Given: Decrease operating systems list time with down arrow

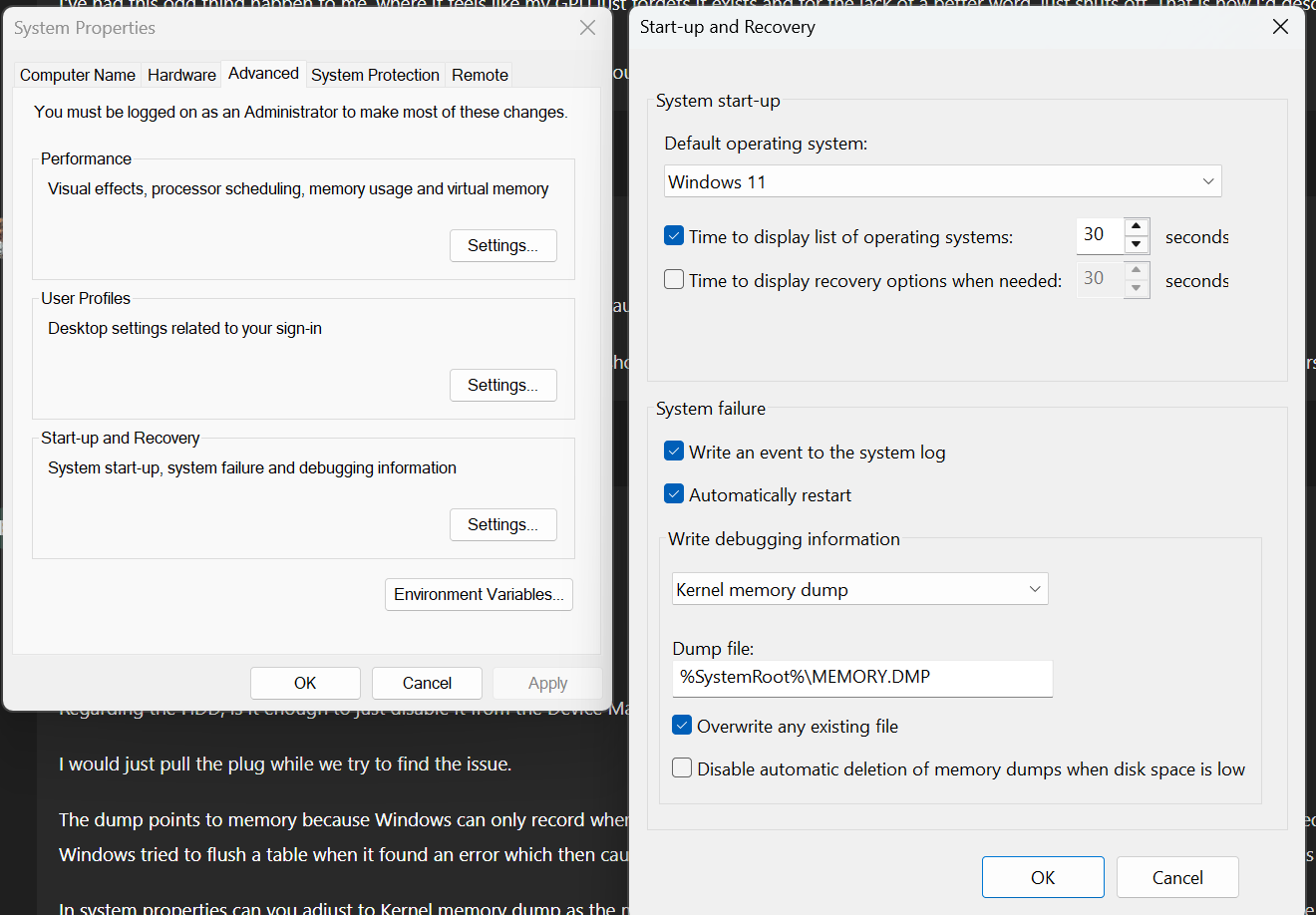Looking at the screenshot, I should (1137, 244).
